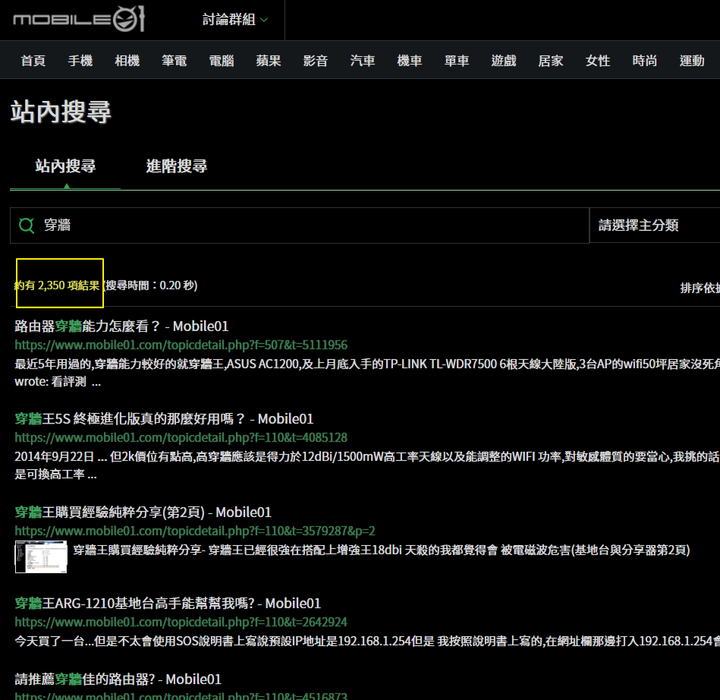
Task: Open the 蘋果 nav section
Action: coord(269,60)
